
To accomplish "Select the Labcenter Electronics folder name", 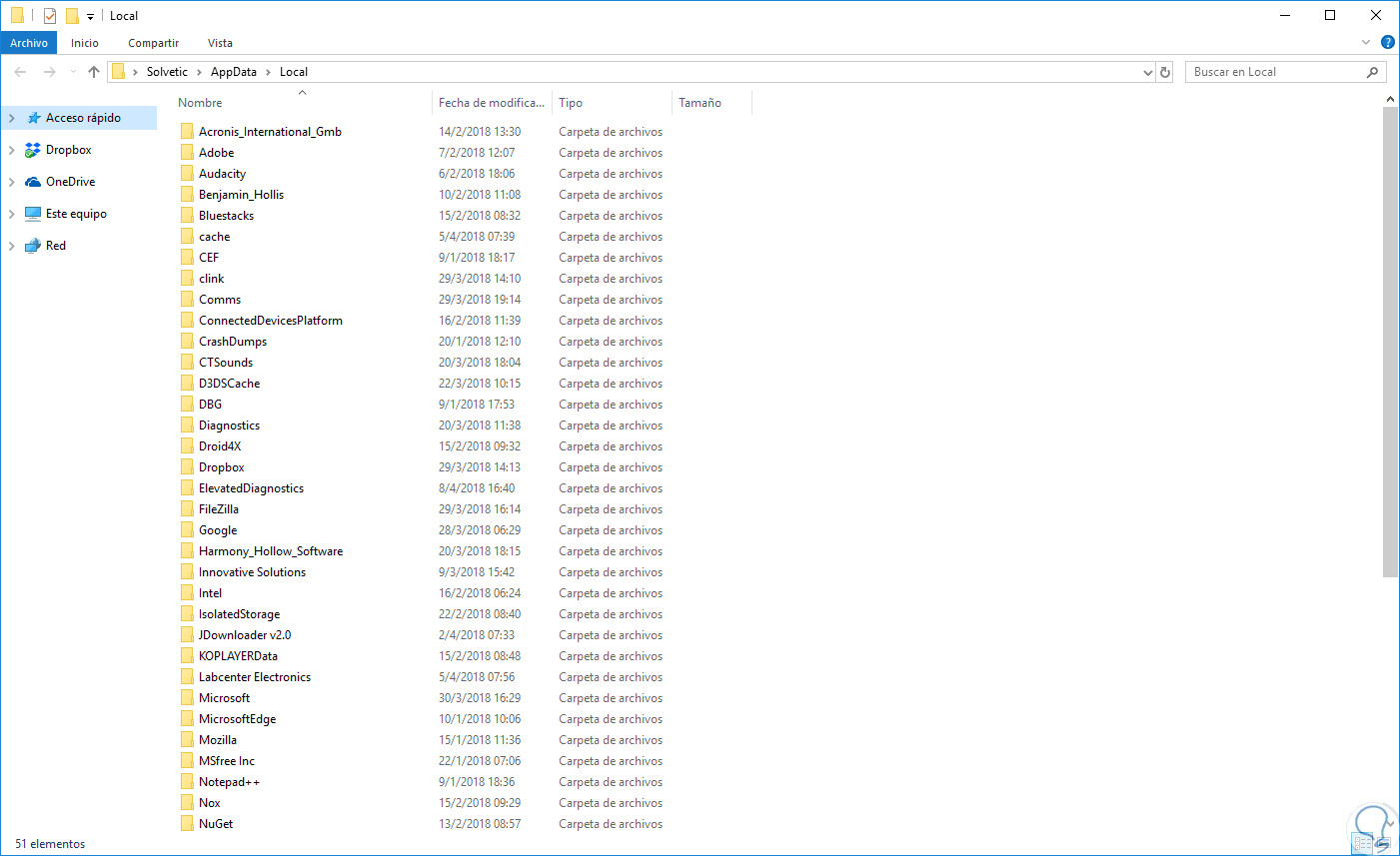I will pos(255,677).
